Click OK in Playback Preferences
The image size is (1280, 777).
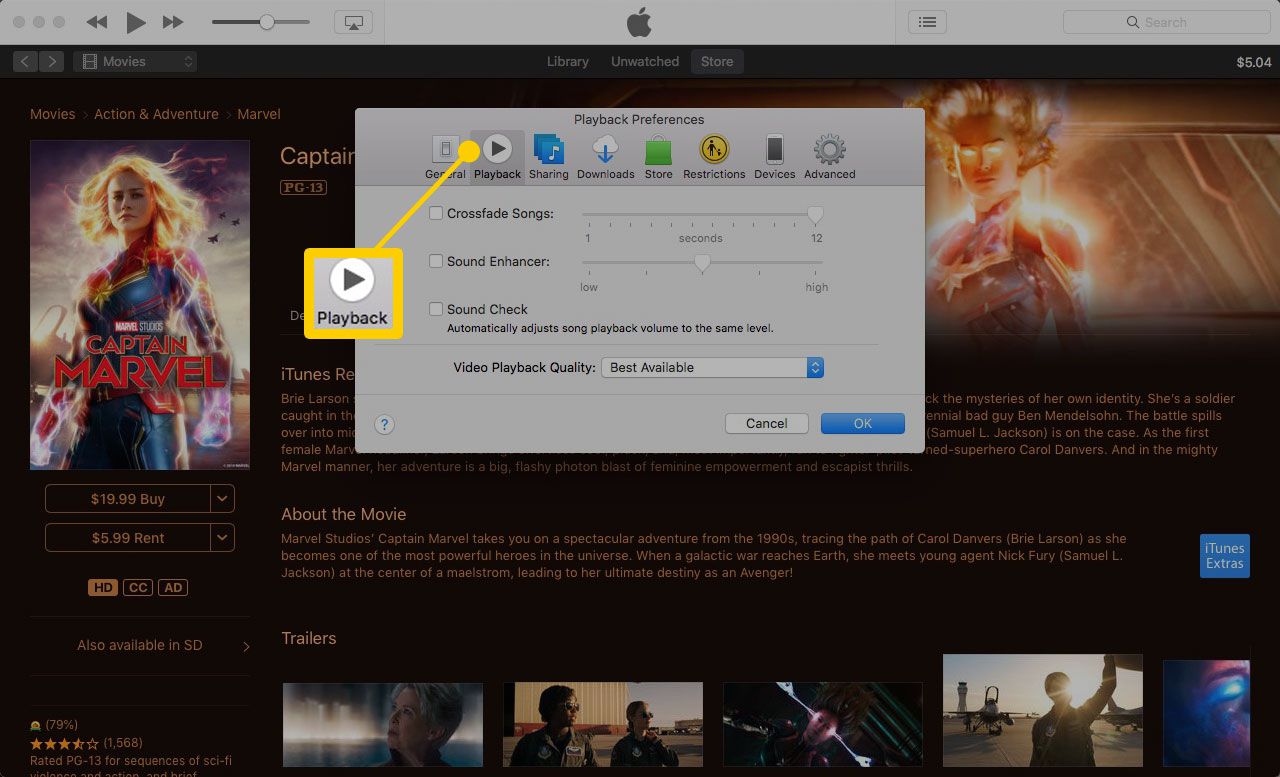click(x=863, y=423)
